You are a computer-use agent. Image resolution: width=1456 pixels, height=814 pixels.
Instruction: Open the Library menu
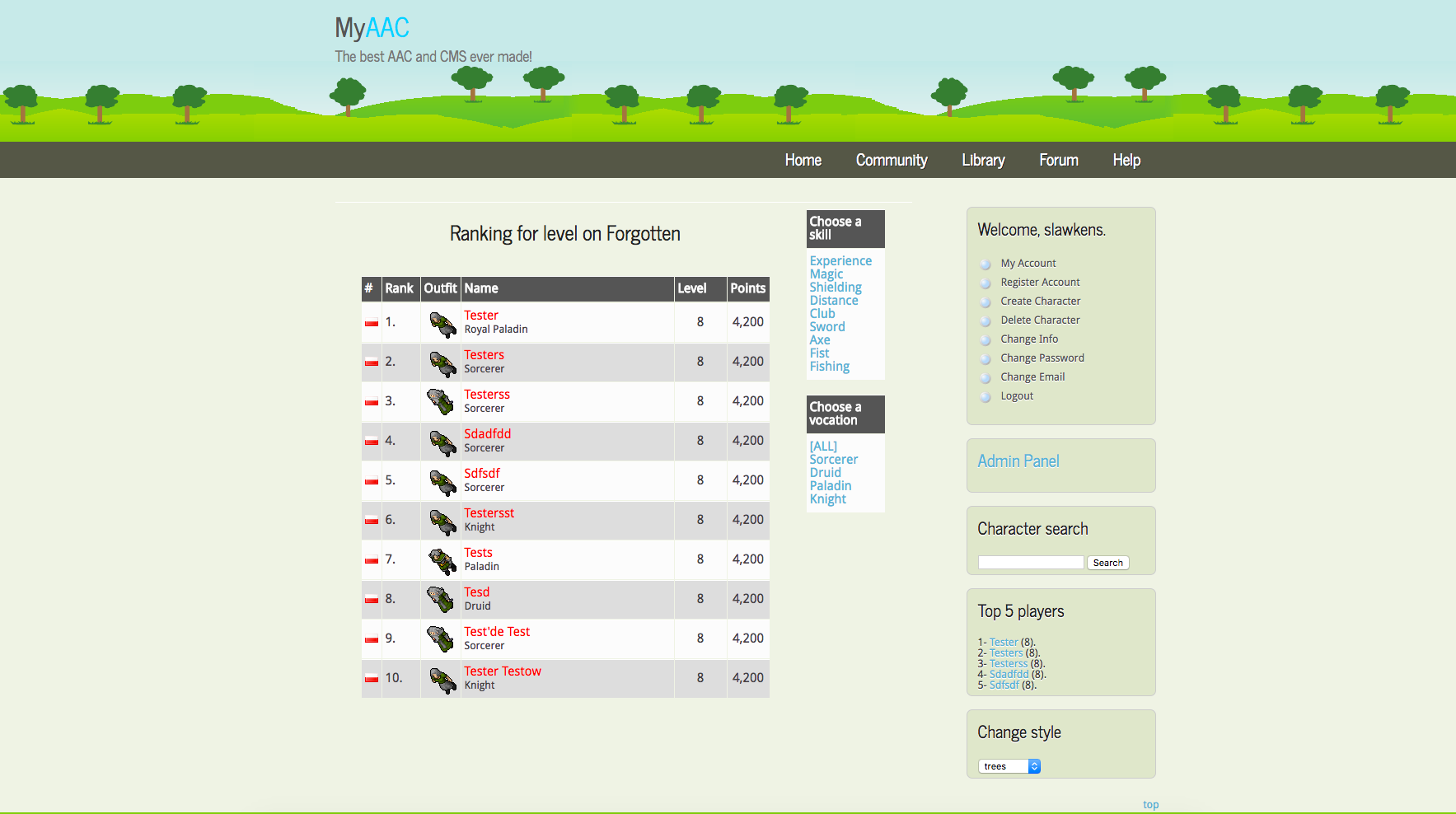[983, 161]
